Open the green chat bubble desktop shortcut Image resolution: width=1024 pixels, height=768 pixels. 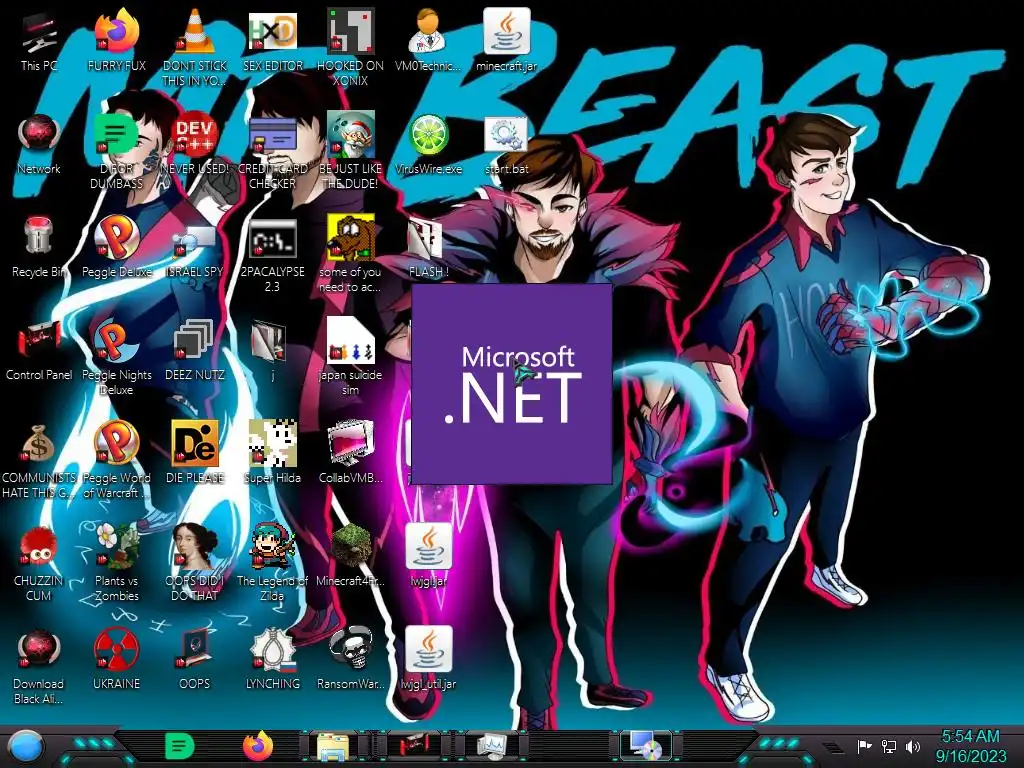[116, 153]
